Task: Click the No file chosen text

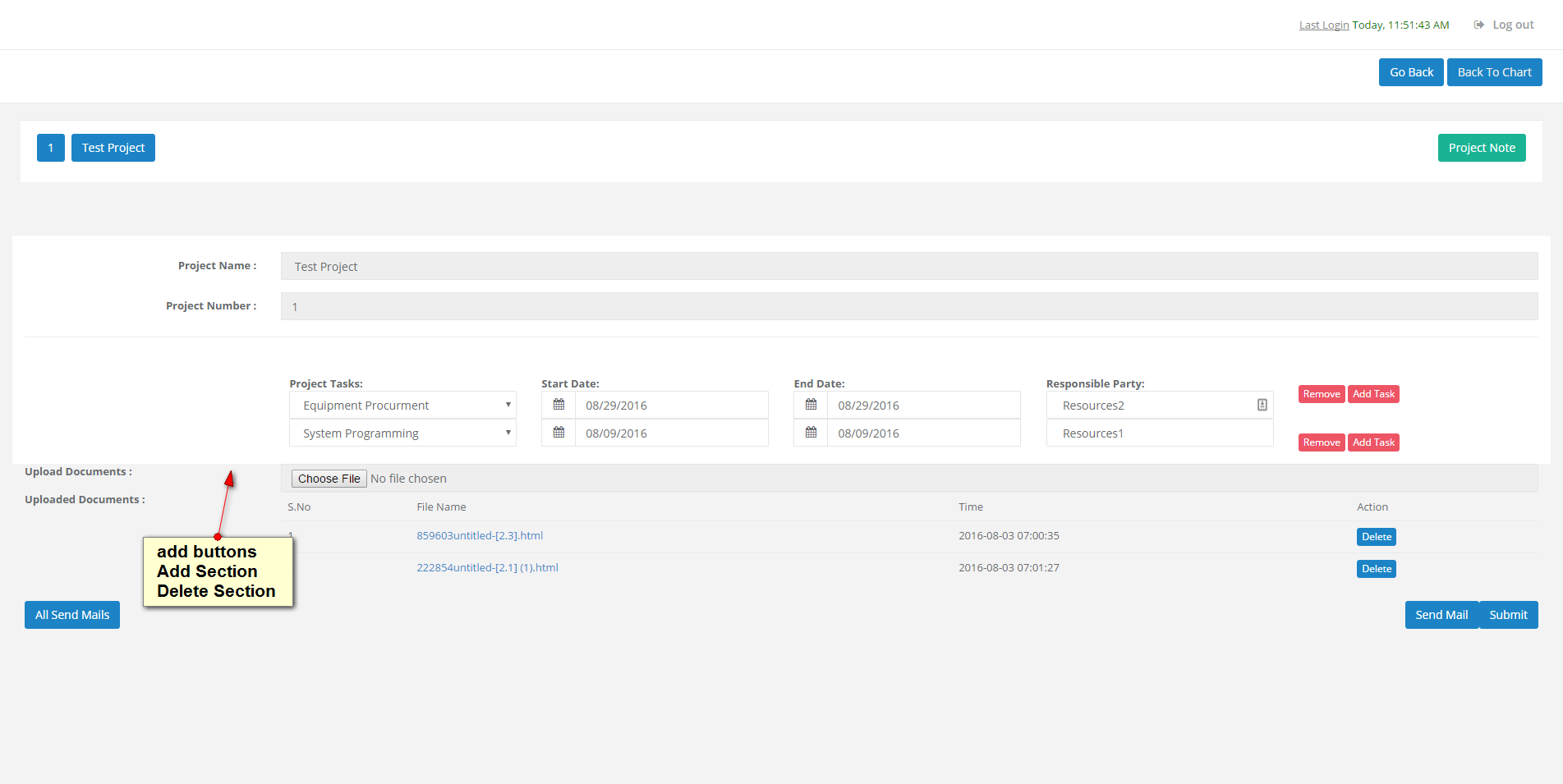Action: pyautogui.click(x=408, y=479)
